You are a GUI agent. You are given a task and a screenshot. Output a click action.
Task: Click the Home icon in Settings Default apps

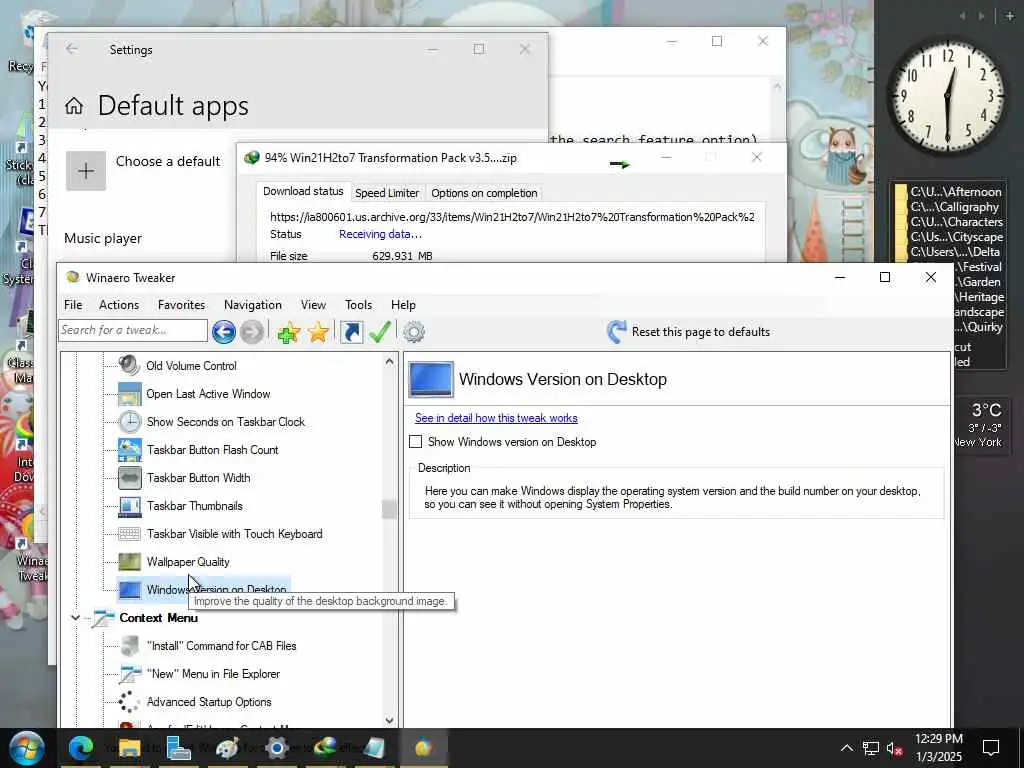click(74, 106)
